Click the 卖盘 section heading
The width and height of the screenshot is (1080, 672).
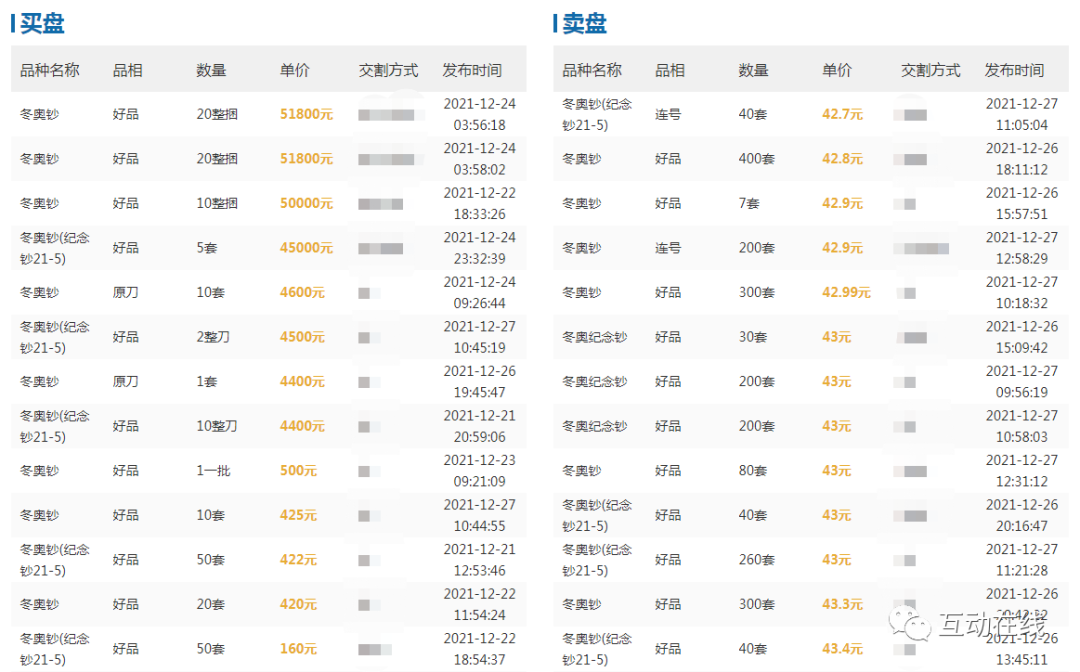(x=584, y=23)
